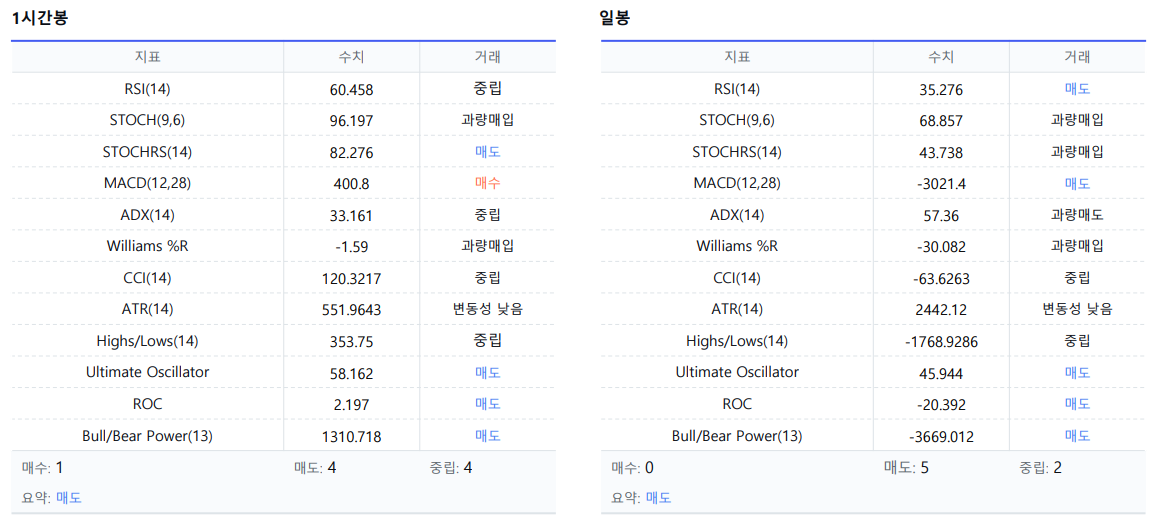Image resolution: width=1157 pixels, height=525 pixels.
Task: Click 중립 signal in 1시간봉 RSI row
Action: click(x=487, y=89)
